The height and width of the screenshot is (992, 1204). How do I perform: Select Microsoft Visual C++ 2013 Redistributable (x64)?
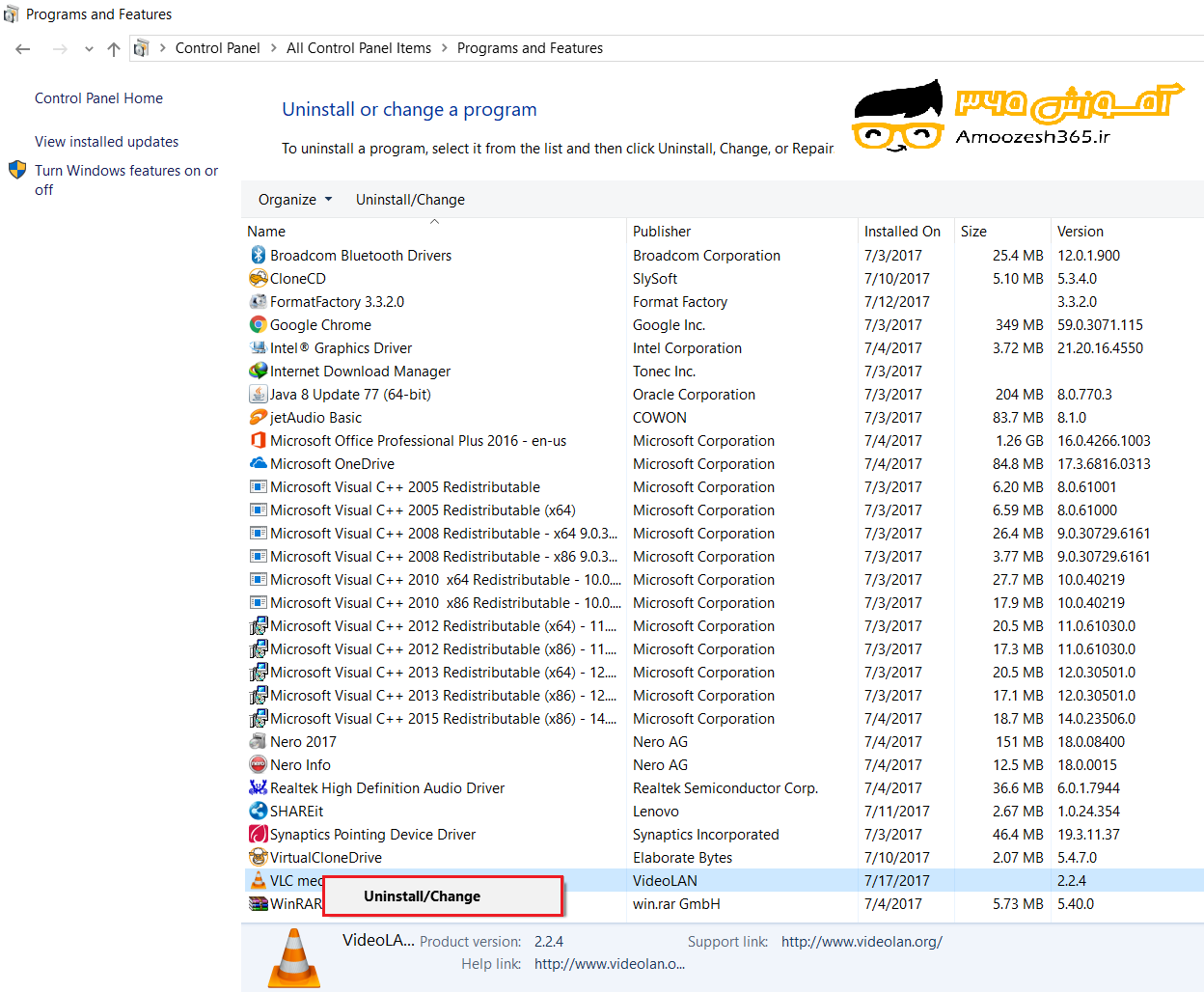point(443,672)
